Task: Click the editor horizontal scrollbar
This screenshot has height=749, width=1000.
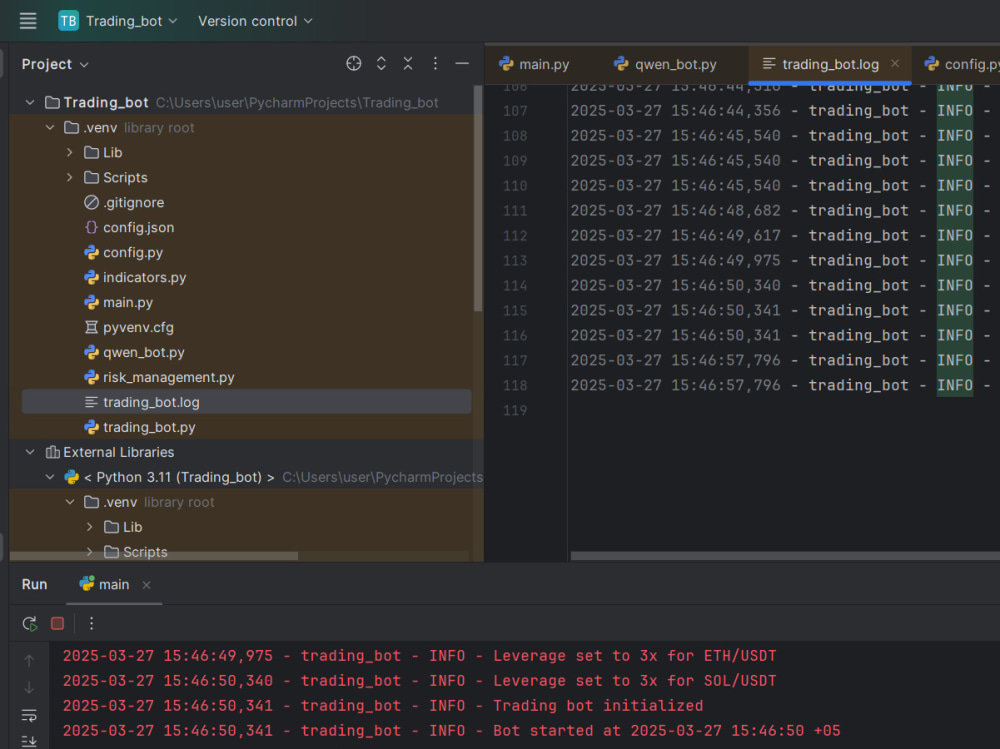Action: (784, 556)
